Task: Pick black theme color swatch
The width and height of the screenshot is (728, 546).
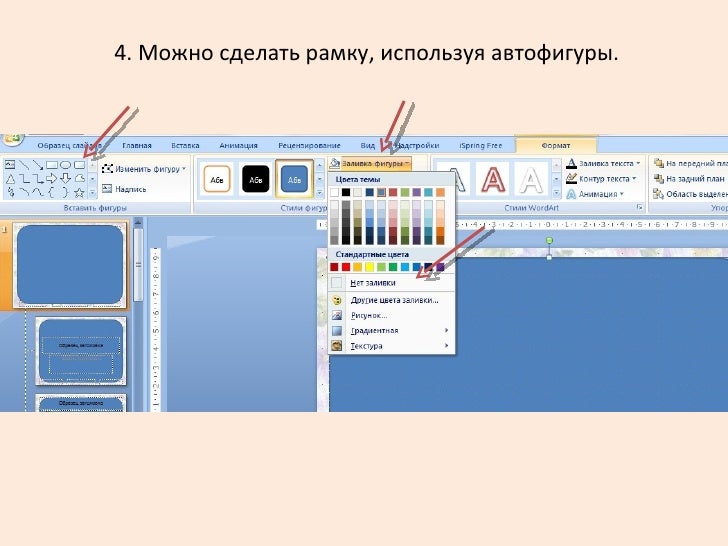Action: (x=346, y=192)
